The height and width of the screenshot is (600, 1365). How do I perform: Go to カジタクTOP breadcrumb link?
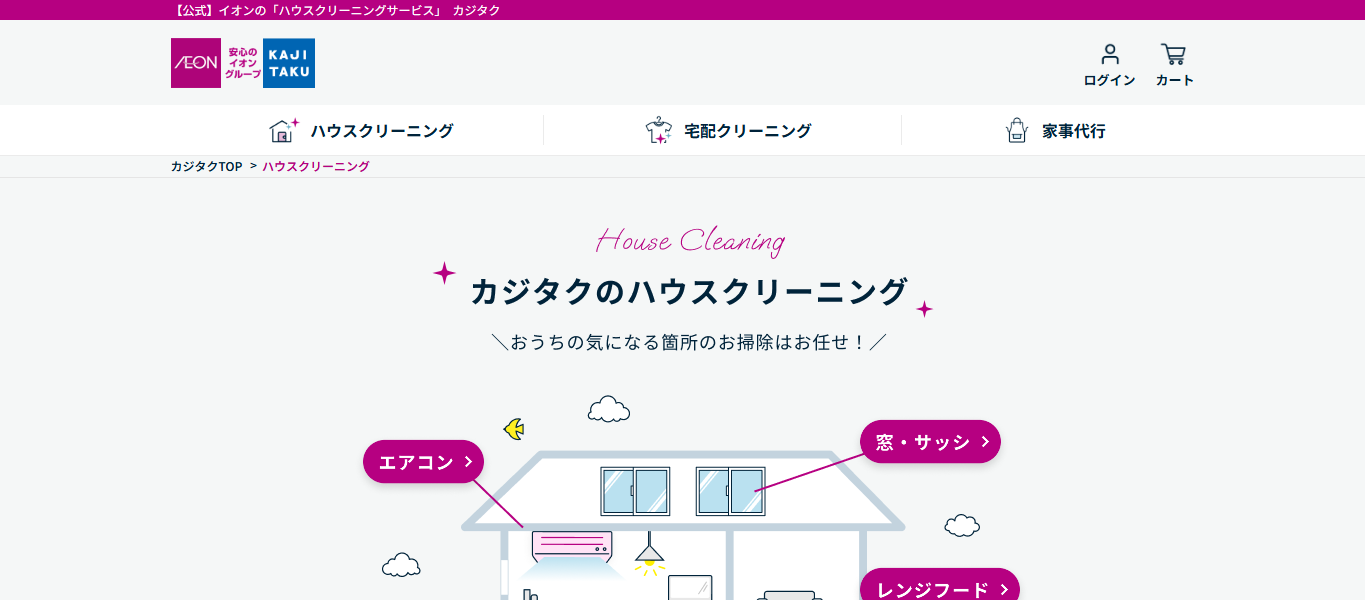coord(207,166)
